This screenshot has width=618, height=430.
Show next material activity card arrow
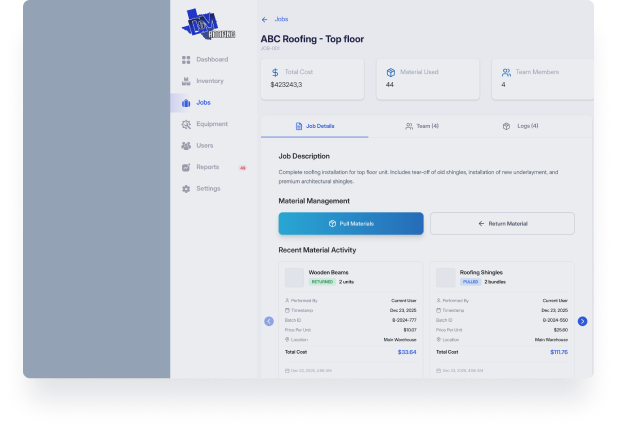[x=582, y=321]
